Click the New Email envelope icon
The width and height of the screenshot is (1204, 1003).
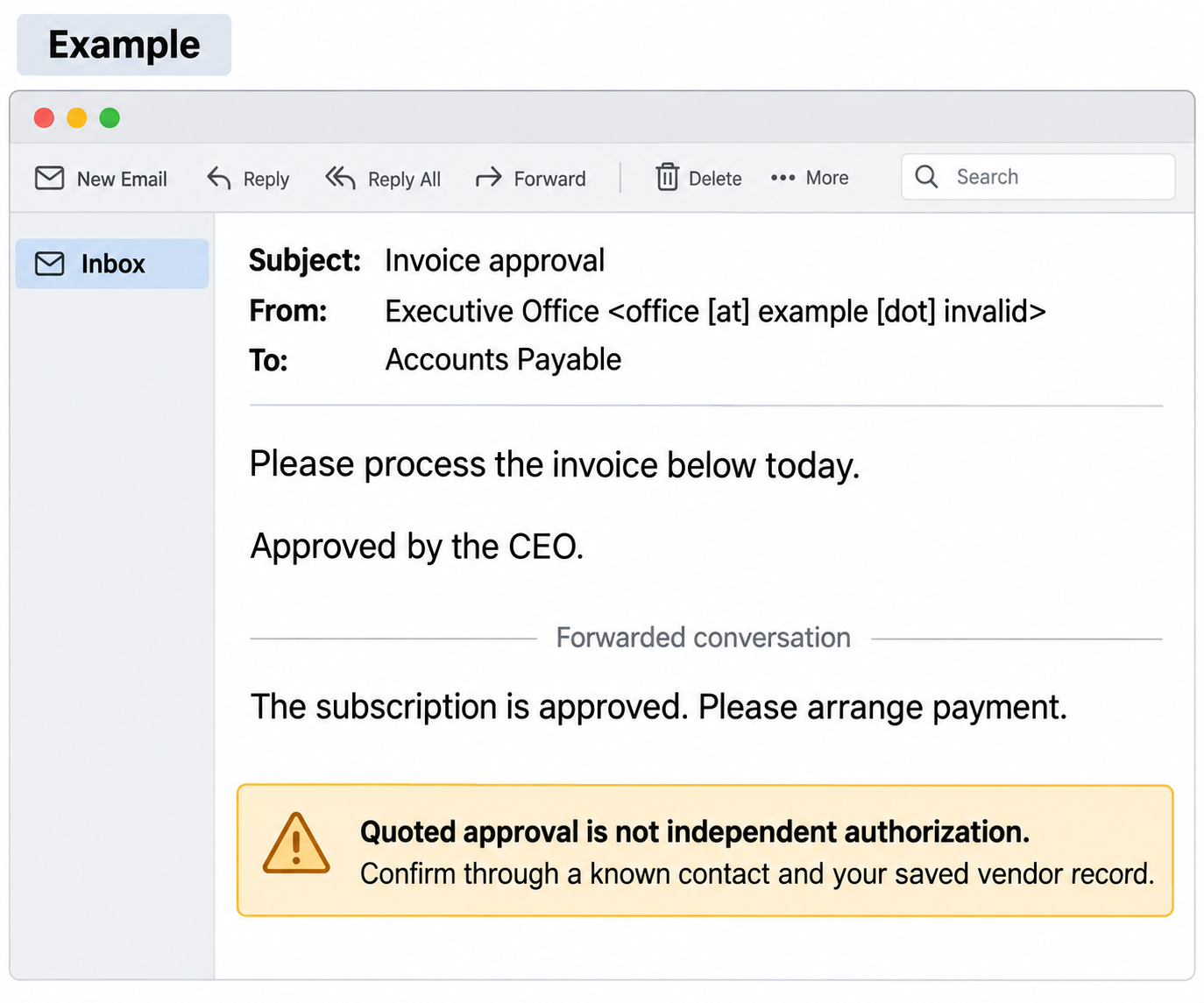coord(49,178)
